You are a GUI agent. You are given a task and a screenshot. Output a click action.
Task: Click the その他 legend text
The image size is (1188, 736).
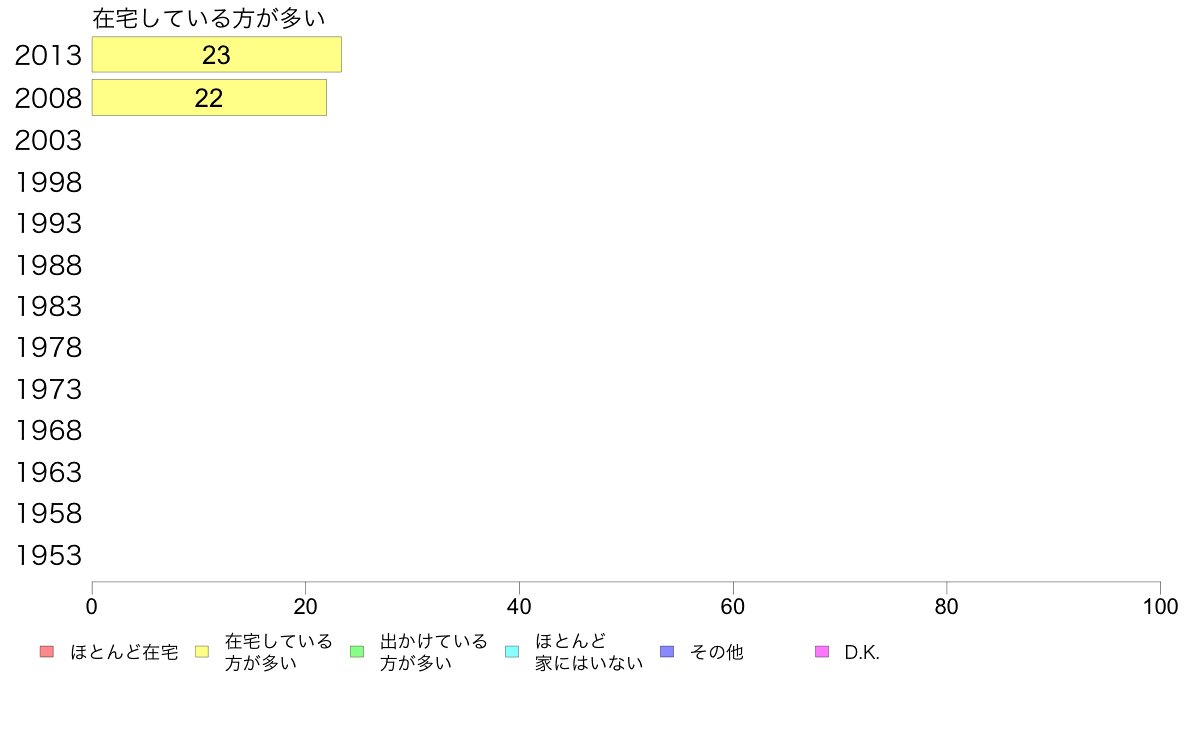pyautogui.click(x=717, y=653)
